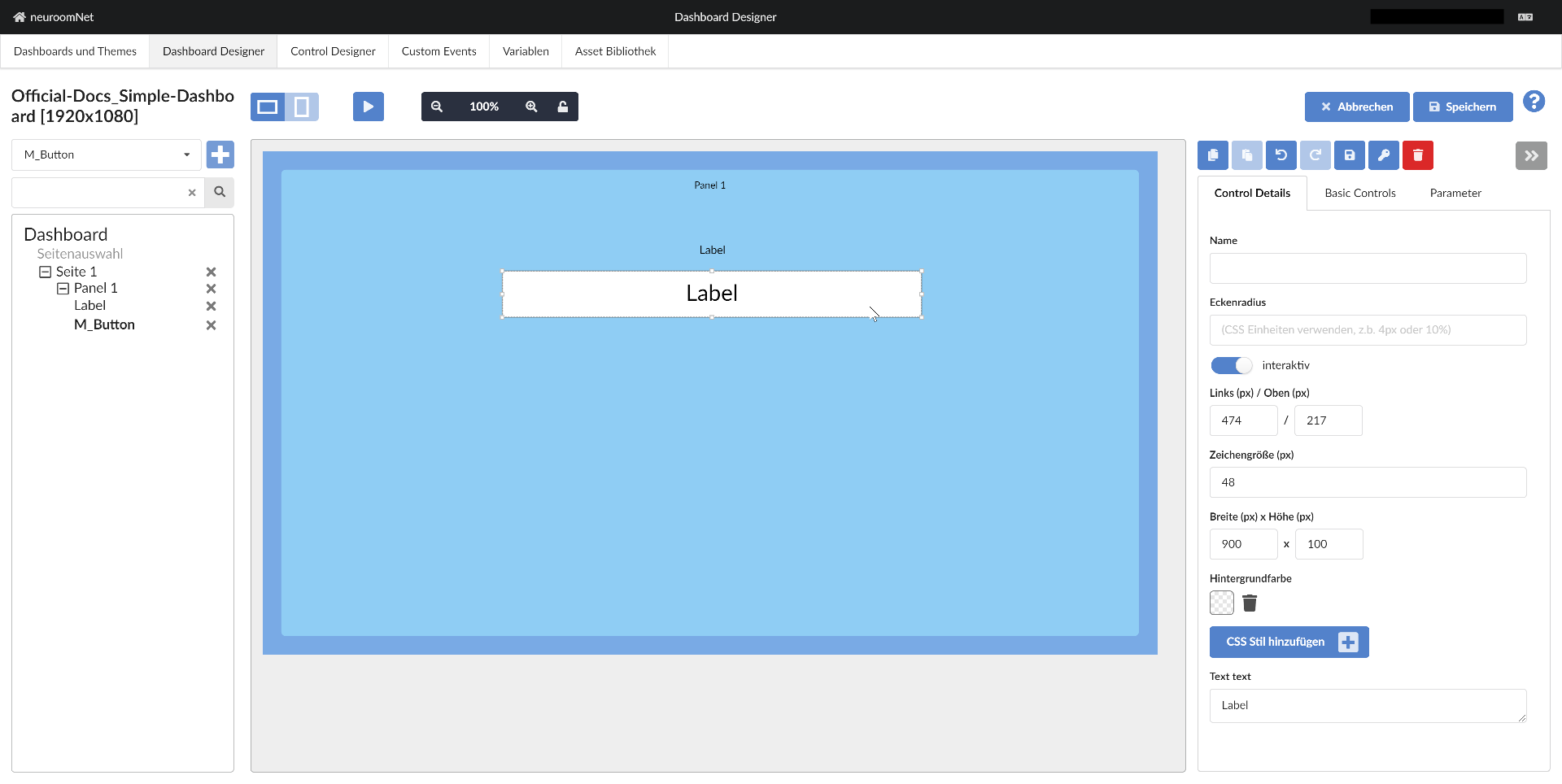Screen dimensions: 1562x784
Task: Zoom out using the magnifier minus icon
Action: [x=438, y=107]
